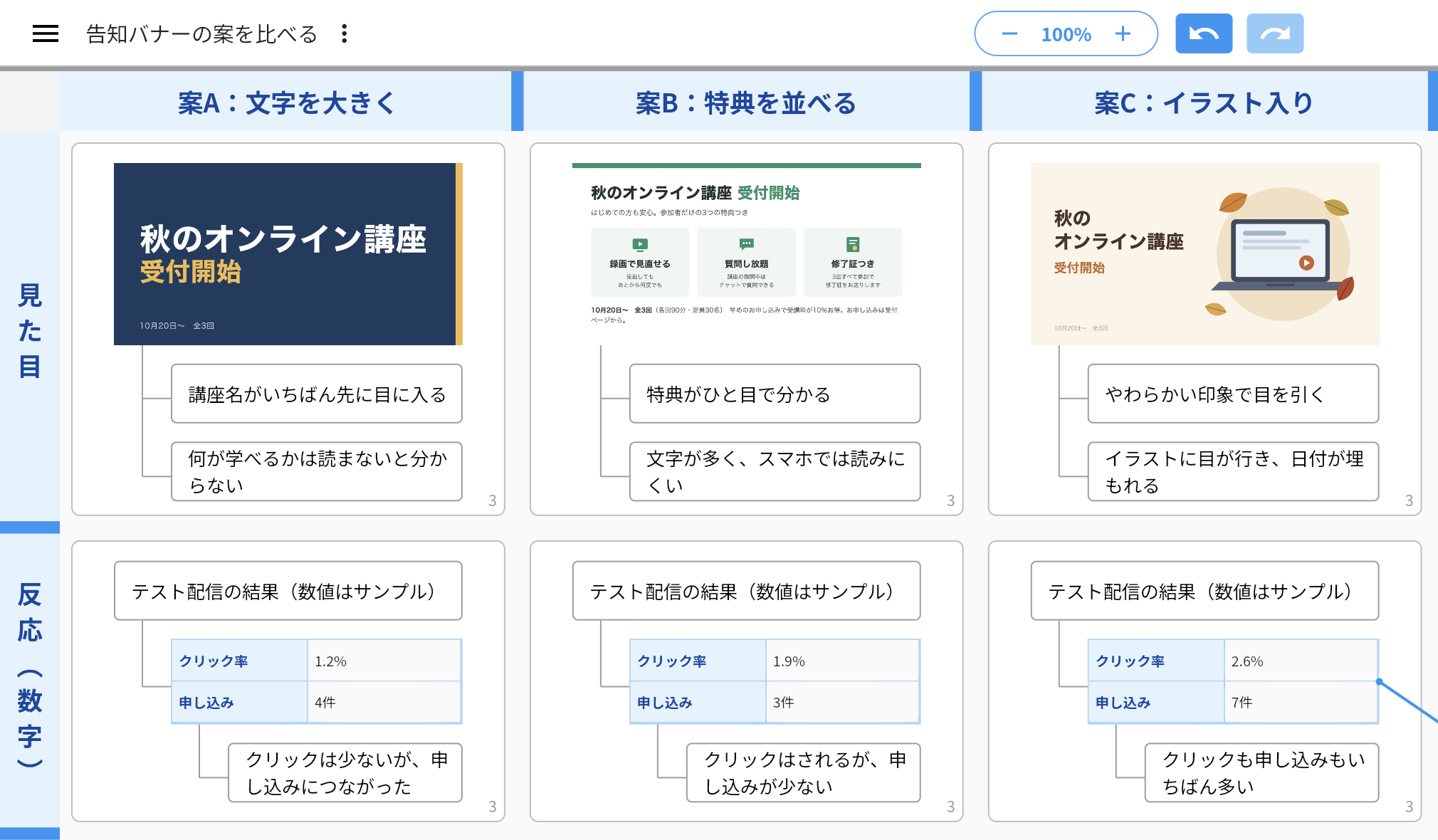The width and height of the screenshot is (1438, 840).
Task: Select note やわらかい印象で目を引く
Action: [x=1234, y=394]
